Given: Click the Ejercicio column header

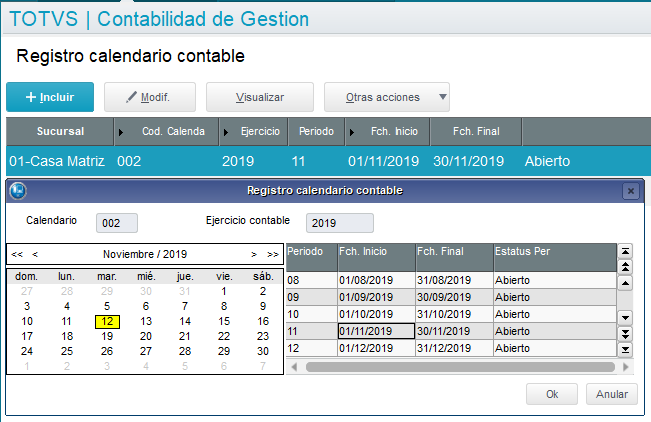Looking at the screenshot, I should 254,131.
